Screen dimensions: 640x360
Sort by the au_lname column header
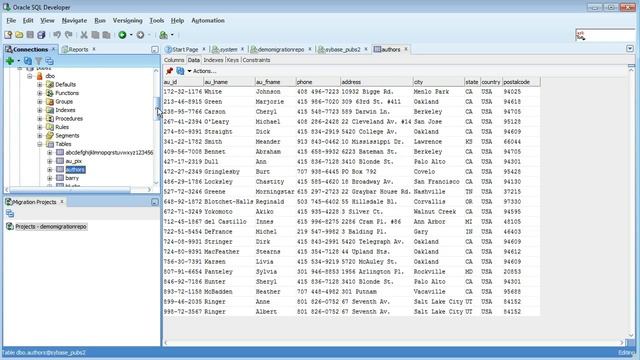click(x=229, y=82)
